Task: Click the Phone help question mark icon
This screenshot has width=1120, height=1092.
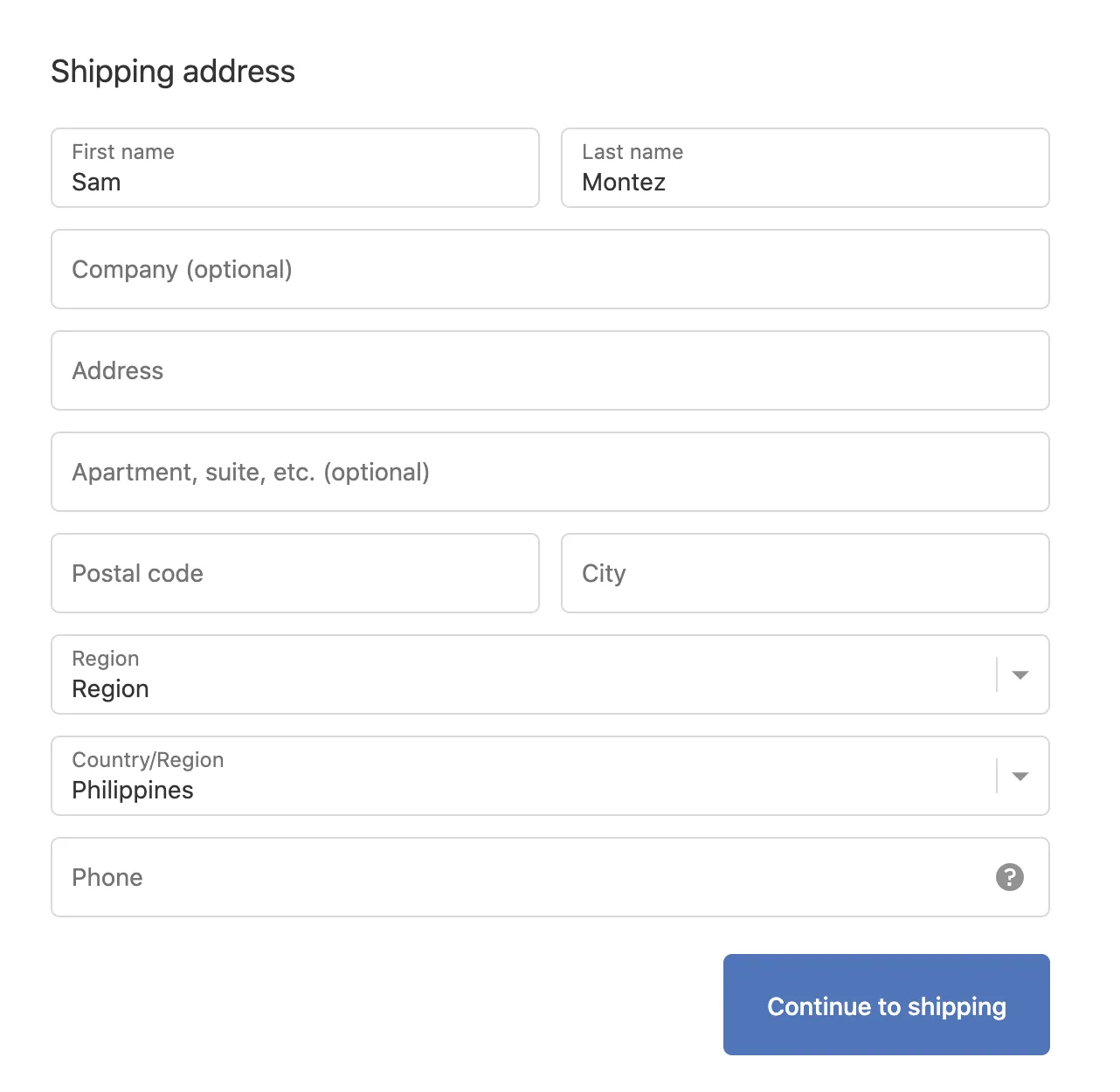Action: [1009, 877]
